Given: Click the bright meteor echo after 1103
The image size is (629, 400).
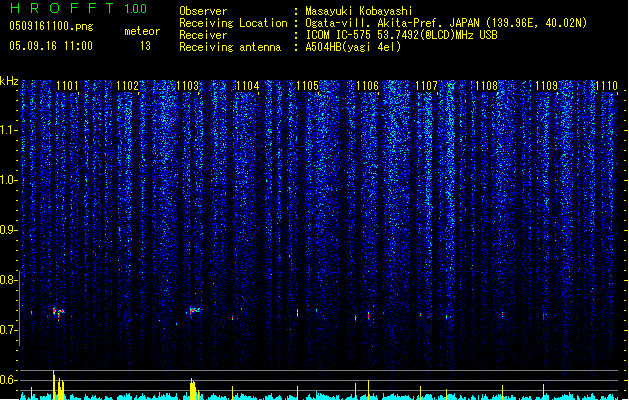Looking at the screenshot, I should [x=195, y=311].
